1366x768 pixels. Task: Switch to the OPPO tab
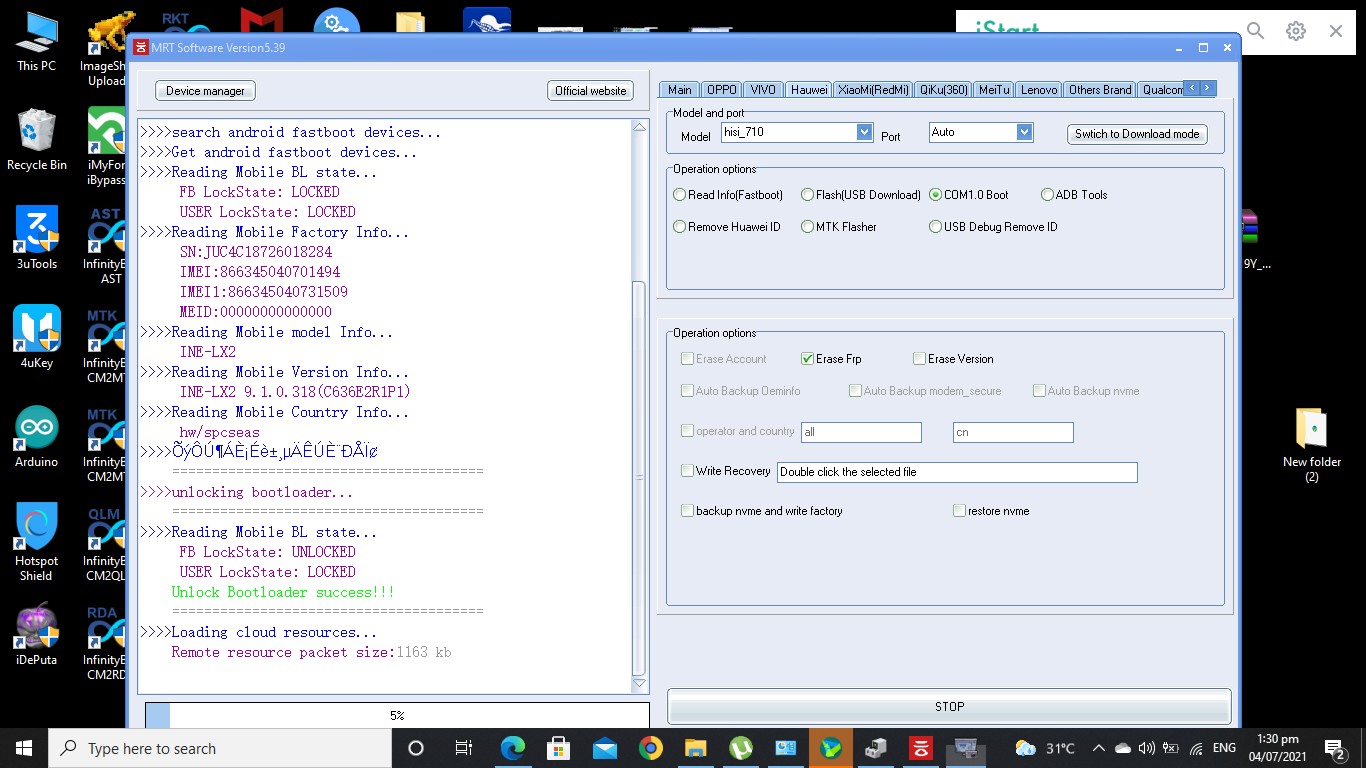(722, 90)
